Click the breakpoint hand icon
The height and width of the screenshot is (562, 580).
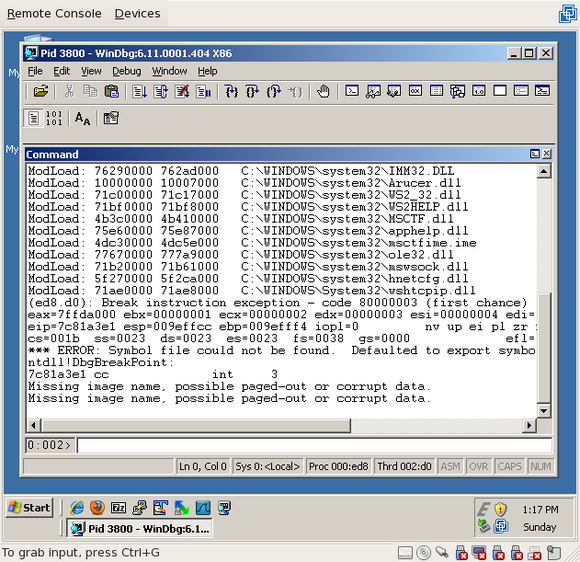(323, 91)
